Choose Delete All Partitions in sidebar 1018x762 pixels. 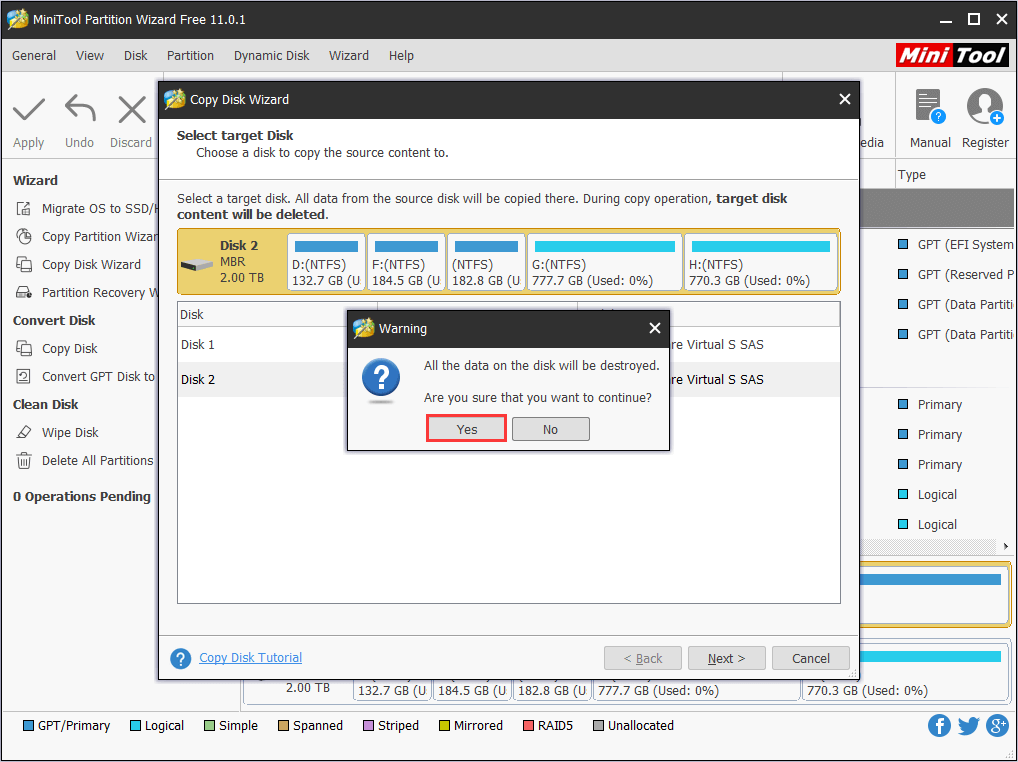tap(84, 460)
